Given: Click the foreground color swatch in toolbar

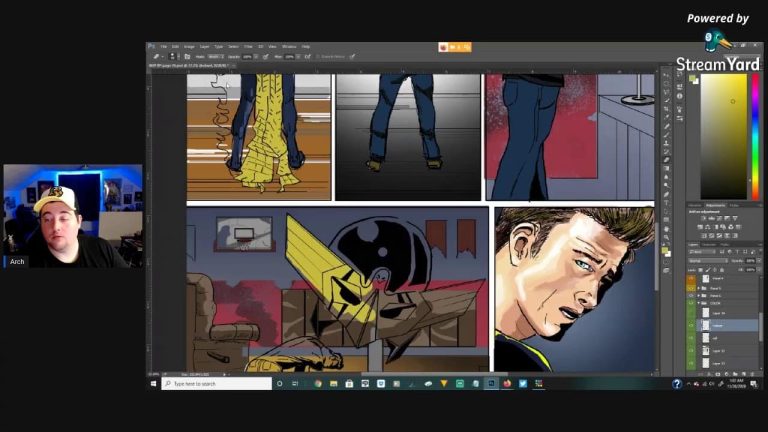Looking at the screenshot, I should 665,250.
